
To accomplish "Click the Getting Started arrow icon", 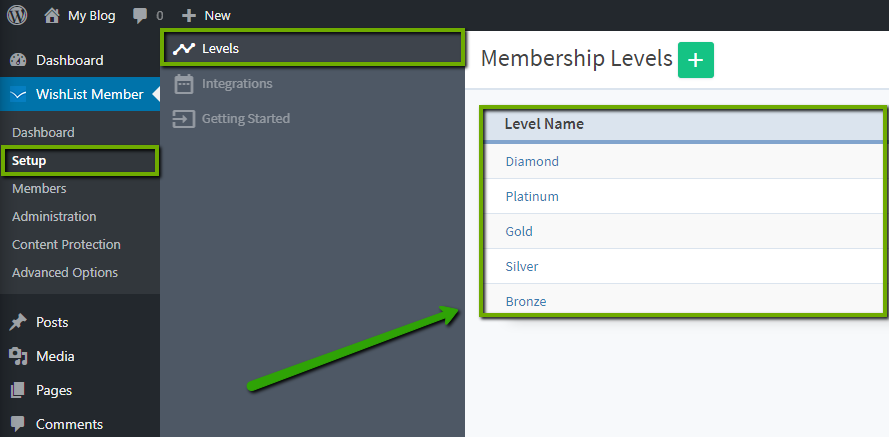I will [x=183, y=119].
